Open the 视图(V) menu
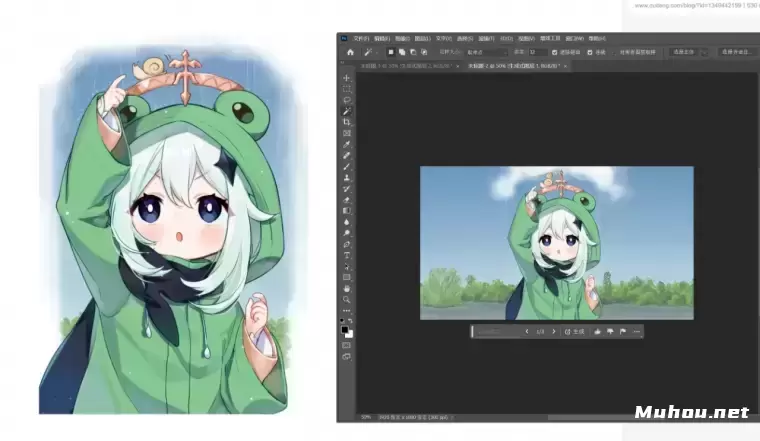The image size is (760, 441). 526,38
